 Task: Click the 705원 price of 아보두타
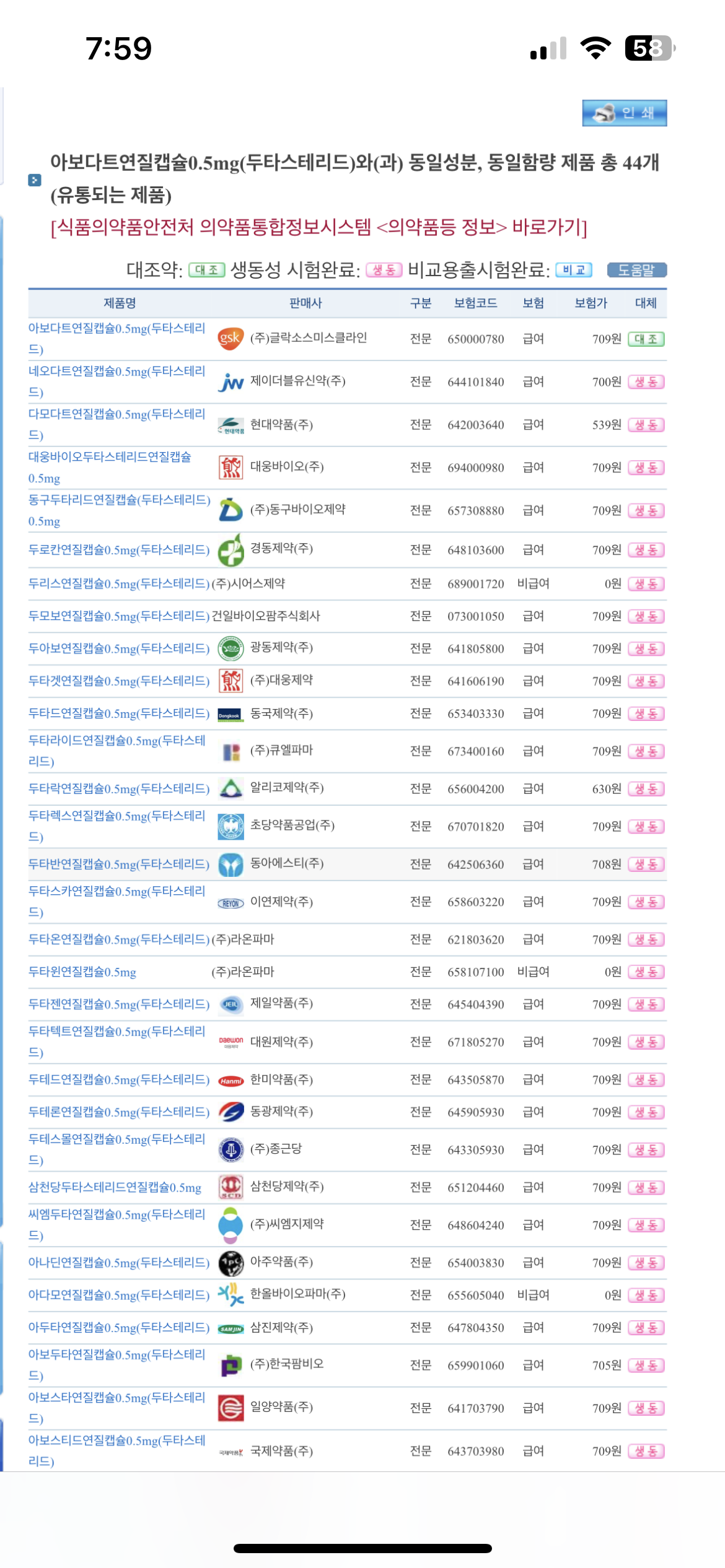(607, 1365)
